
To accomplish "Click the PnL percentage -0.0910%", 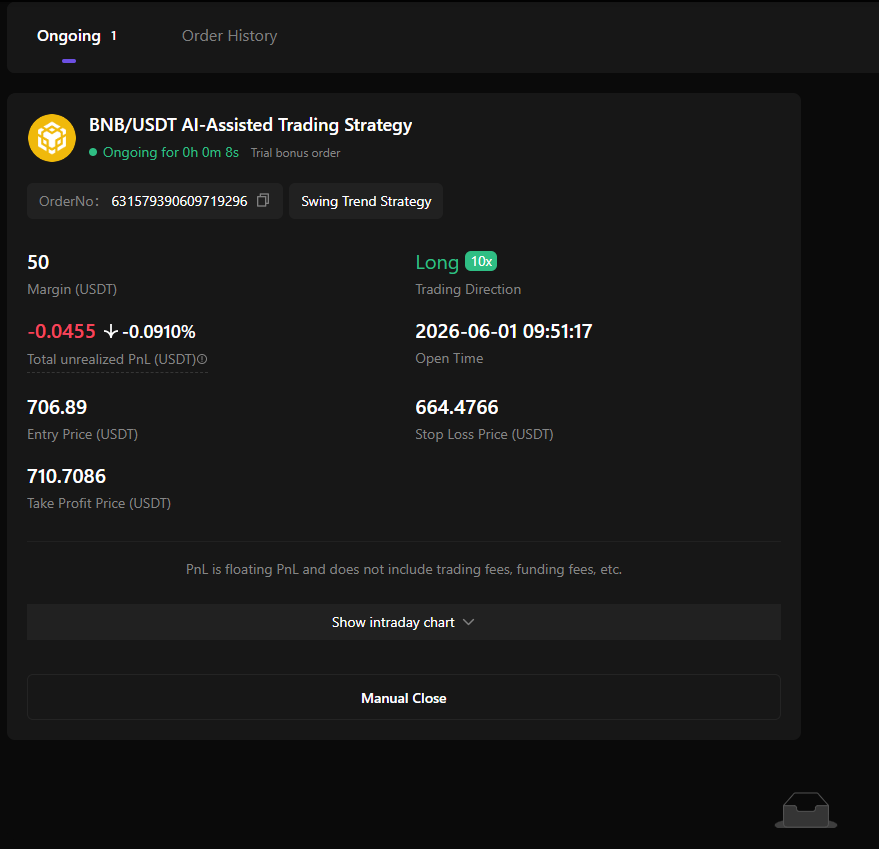I will tap(159, 332).
